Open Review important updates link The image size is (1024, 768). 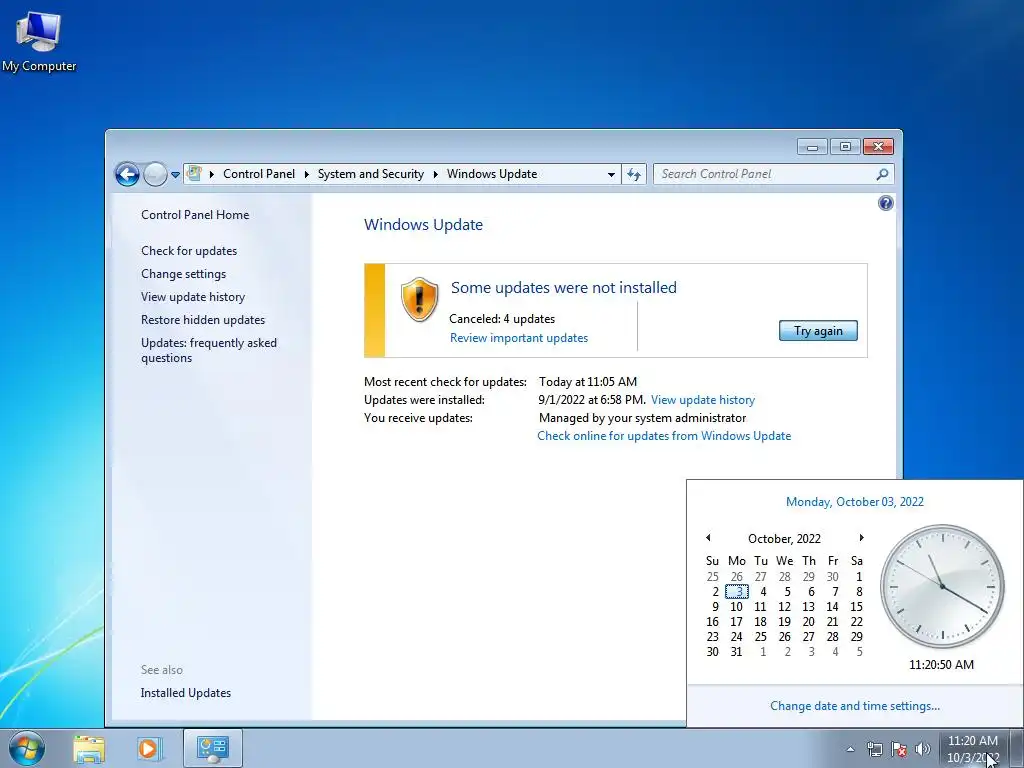(x=519, y=338)
